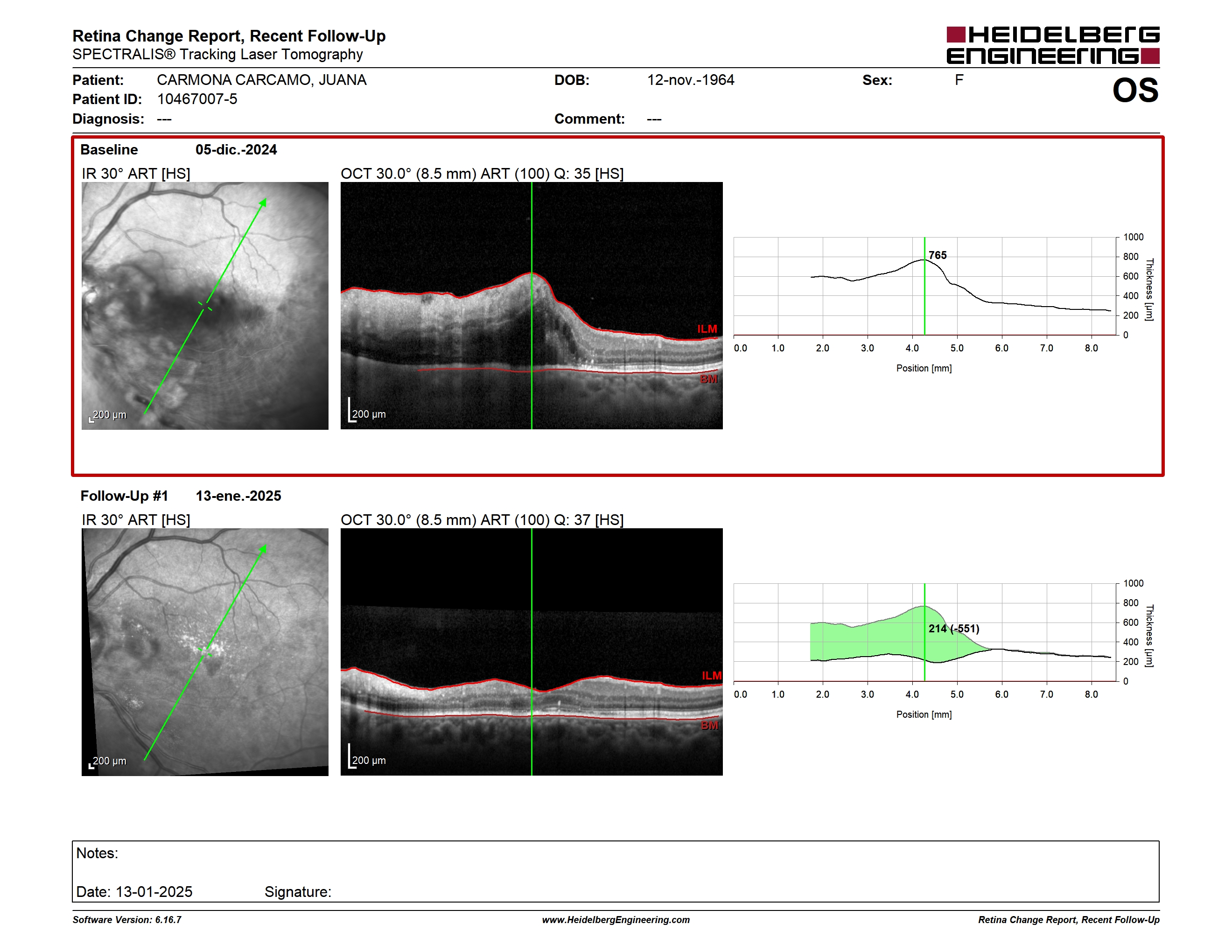Click the OS eye laterality label
Viewport: 1232px width, 952px height.
click(1135, 90)
